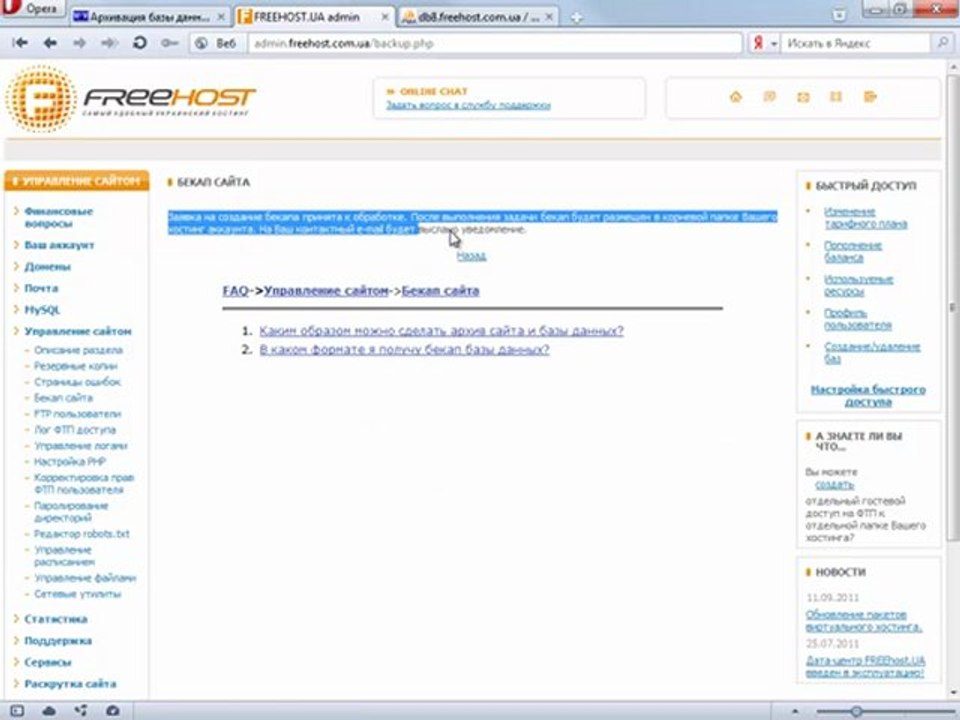Click the FreeHost logo
Image resolution: width=960 pixels, height=720 pixels.
[x=130, y=99]
